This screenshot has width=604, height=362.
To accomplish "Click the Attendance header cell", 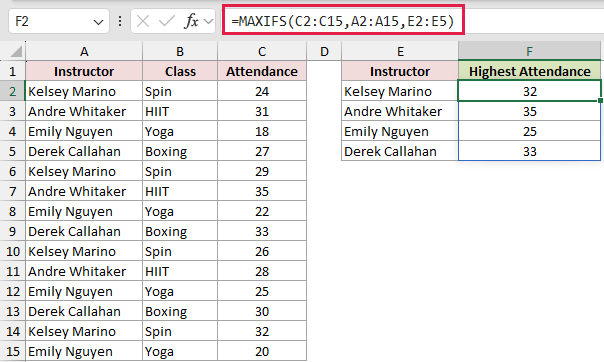I will [262, 71].
